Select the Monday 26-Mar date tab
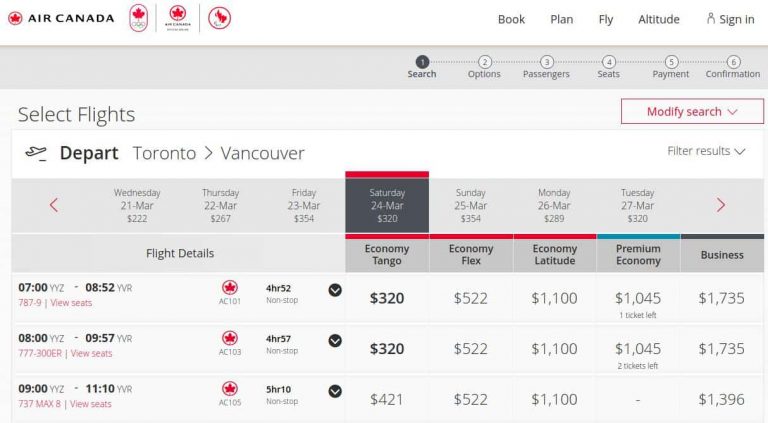The height and width of the screenshot is (423, 768). 554,206
